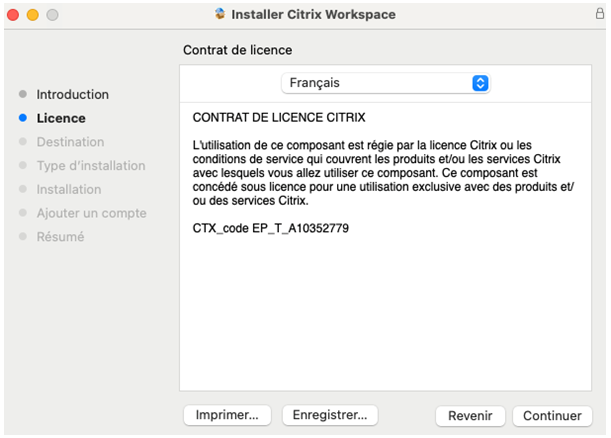Click the Citrix installer package icon

pos(220,14)
